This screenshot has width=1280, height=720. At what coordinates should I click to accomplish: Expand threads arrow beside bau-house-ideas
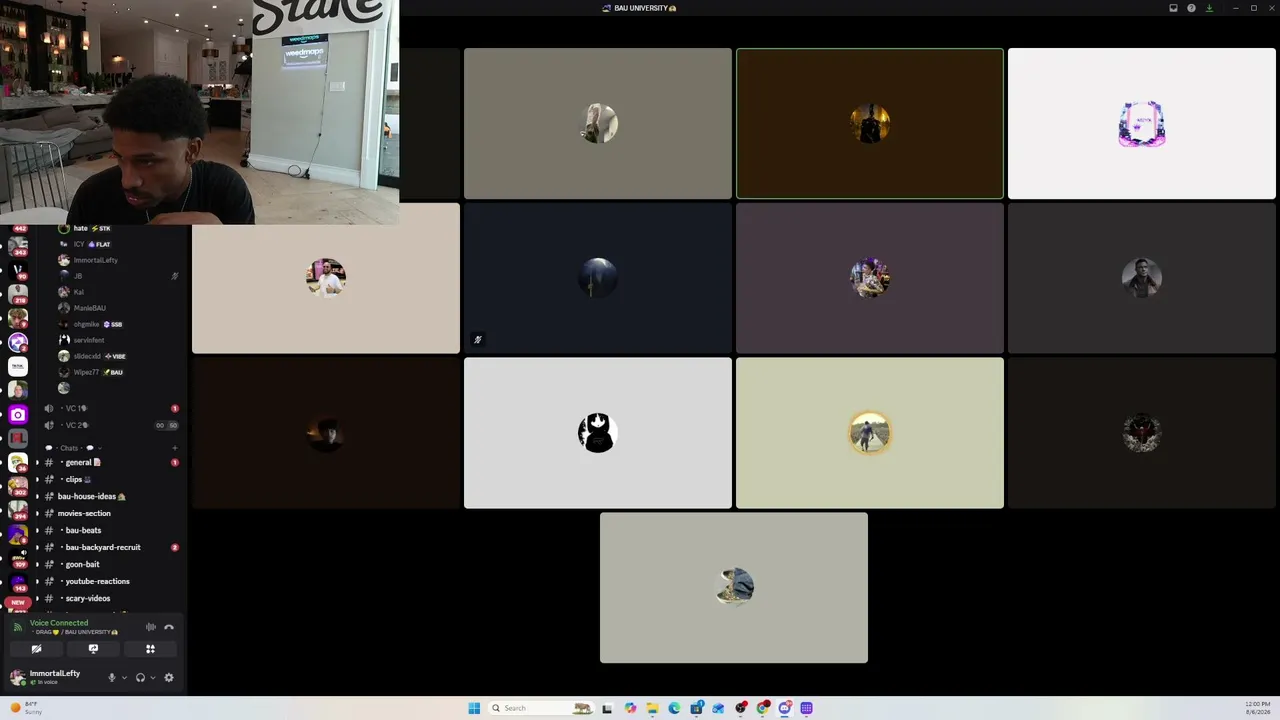coord(38,496)
